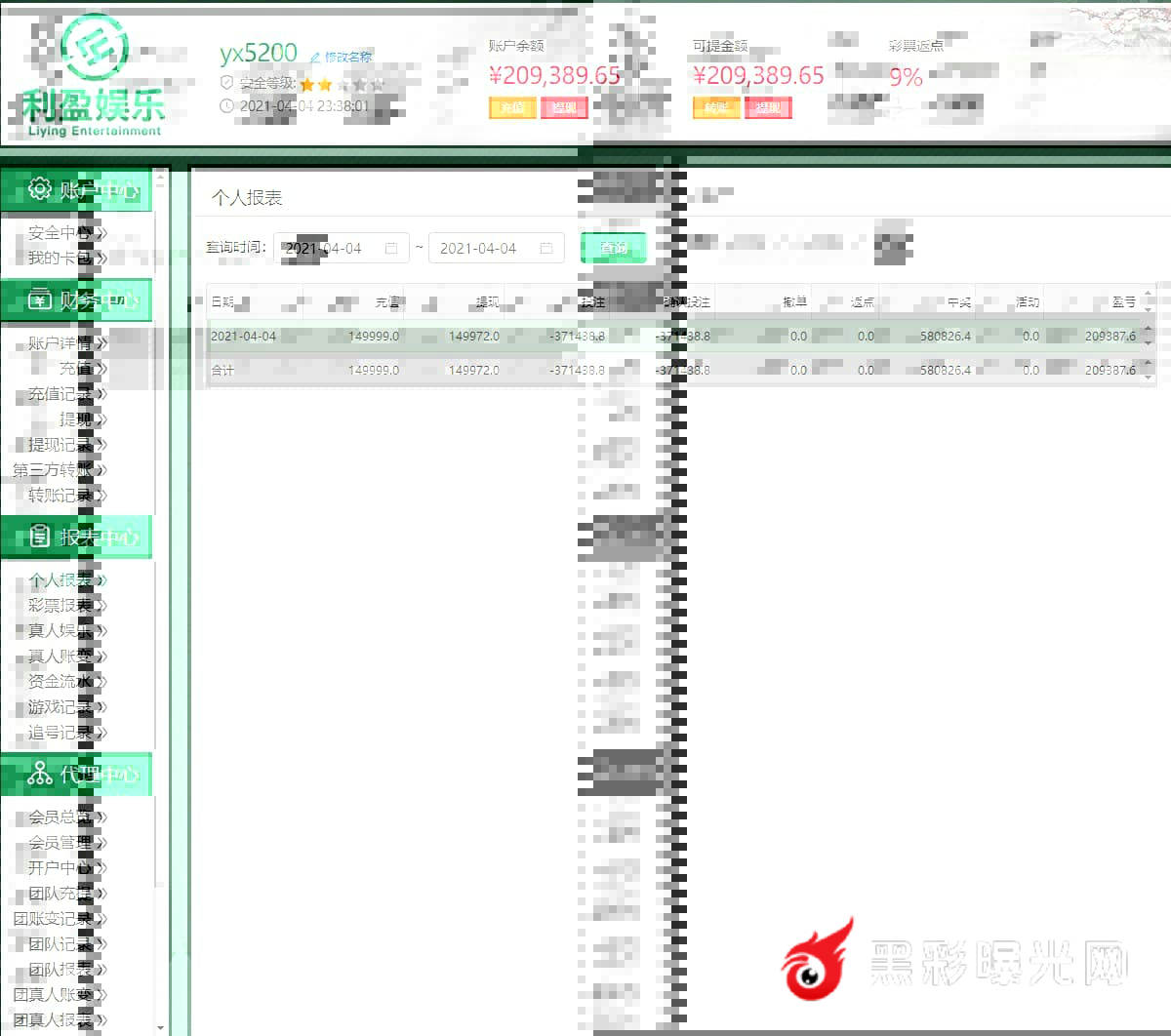Screen dimensions: 1171x1036
Task: Click the shield icon beside 安全等级
Action: coord(227,83)
